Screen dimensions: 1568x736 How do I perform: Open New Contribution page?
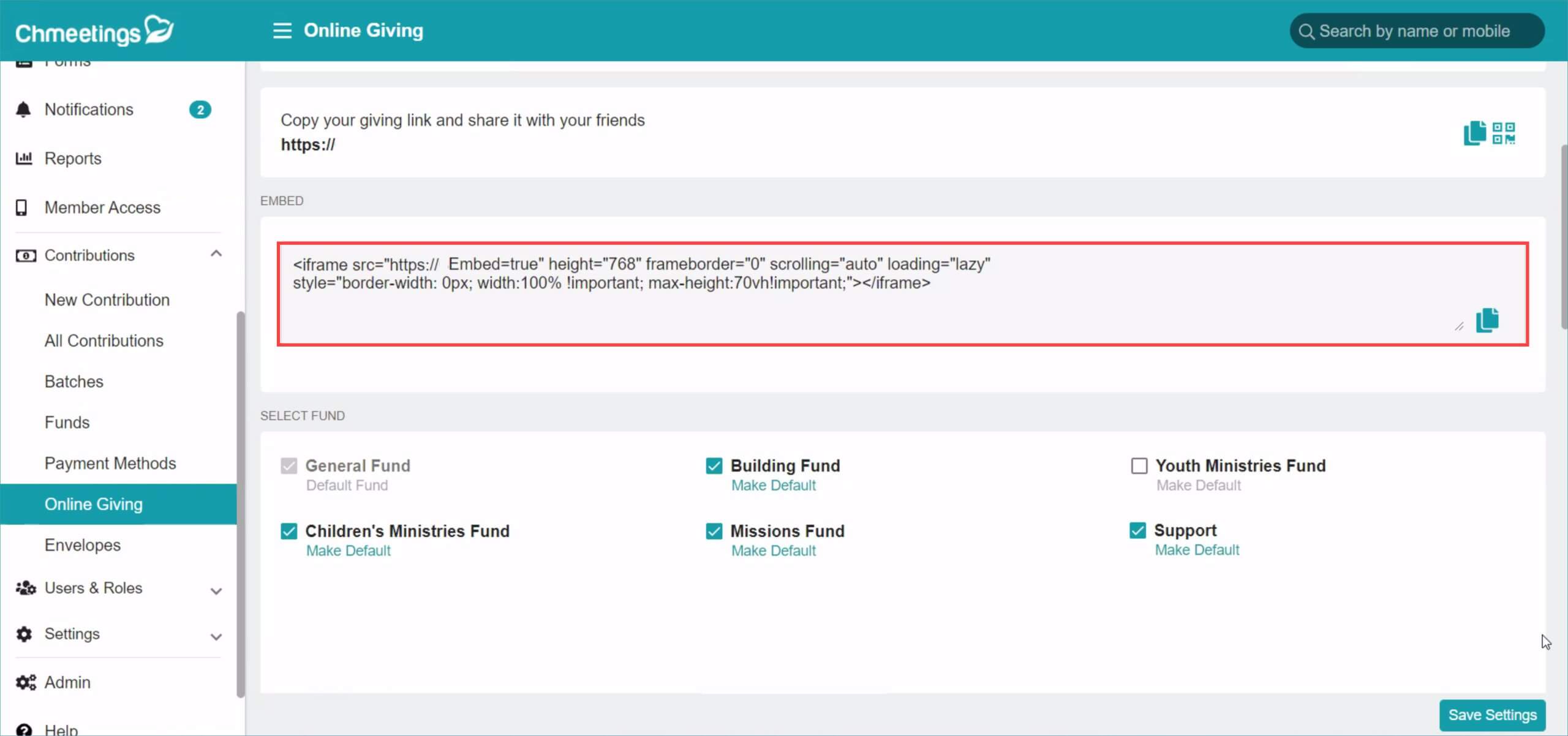coord(107,300)
